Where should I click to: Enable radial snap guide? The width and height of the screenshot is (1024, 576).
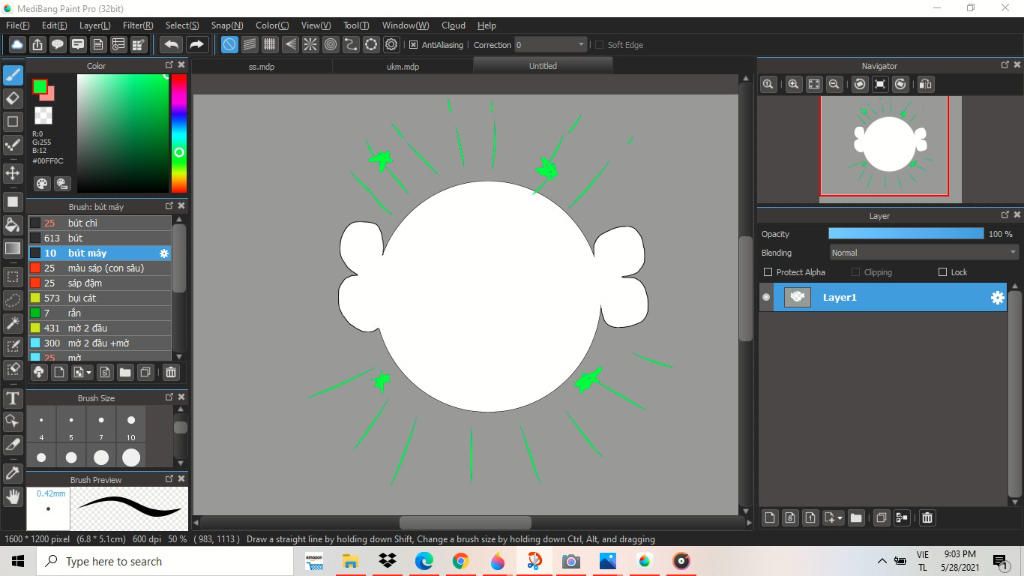310,44
